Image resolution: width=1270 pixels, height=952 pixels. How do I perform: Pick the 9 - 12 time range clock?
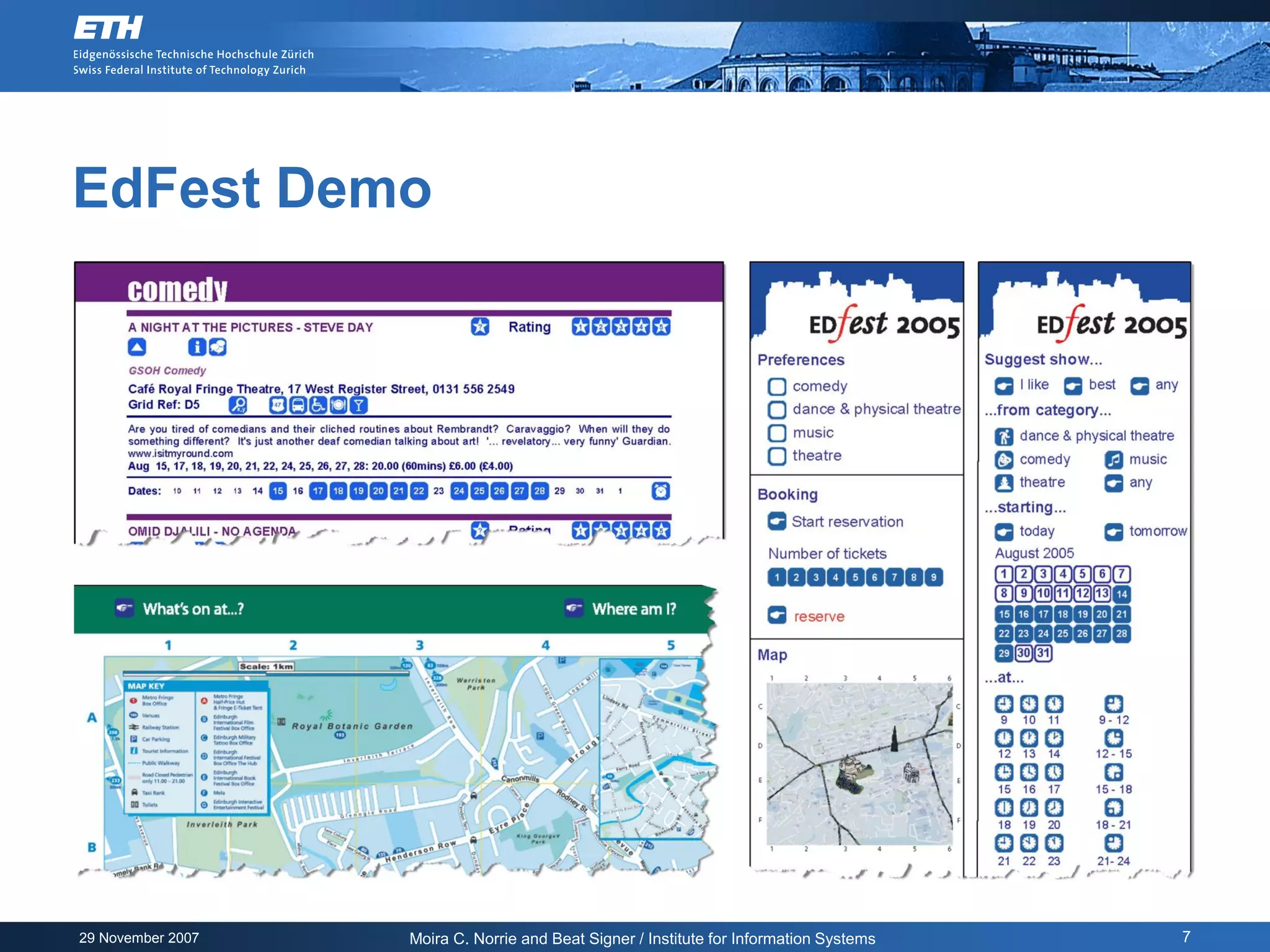coord(1114,704)
